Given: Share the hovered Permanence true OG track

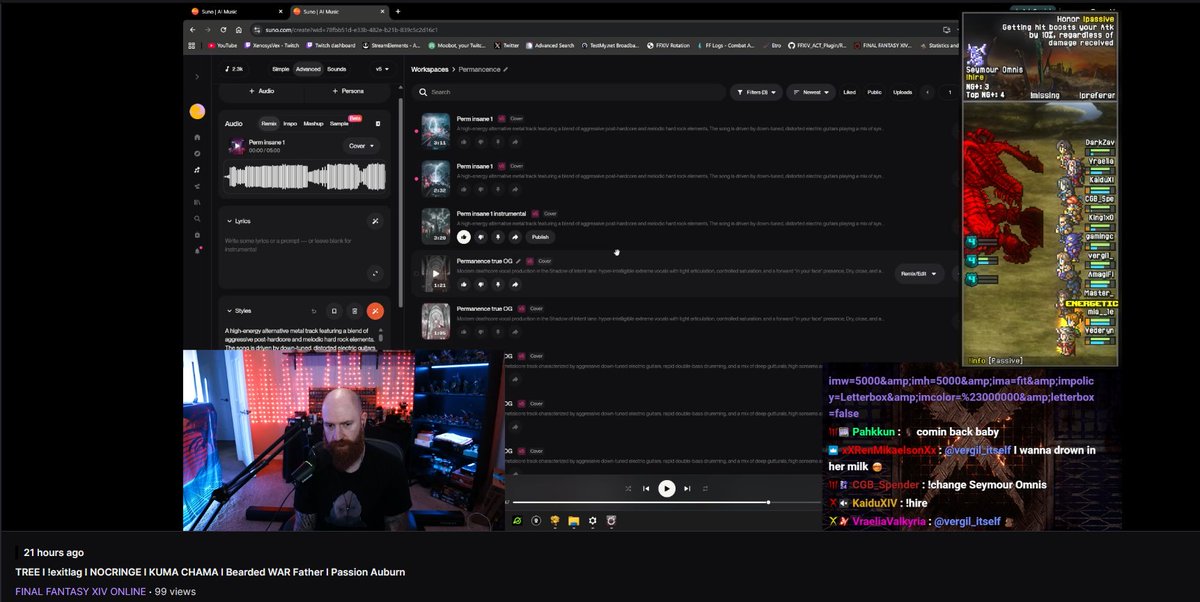Looking at the screenshot, I should [x=515, y=284].
